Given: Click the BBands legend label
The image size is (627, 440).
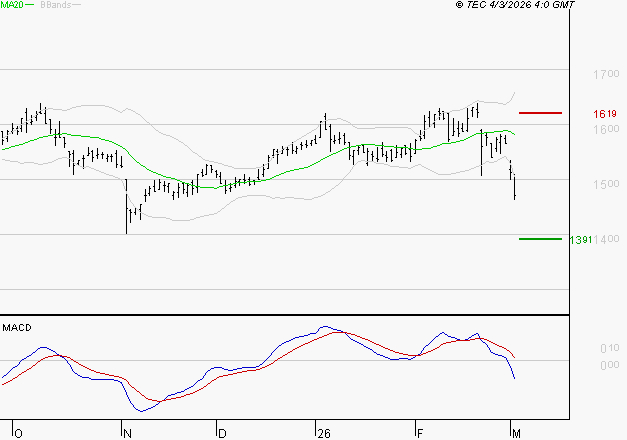Looking at the screenshot, I should tap(56, 5).
